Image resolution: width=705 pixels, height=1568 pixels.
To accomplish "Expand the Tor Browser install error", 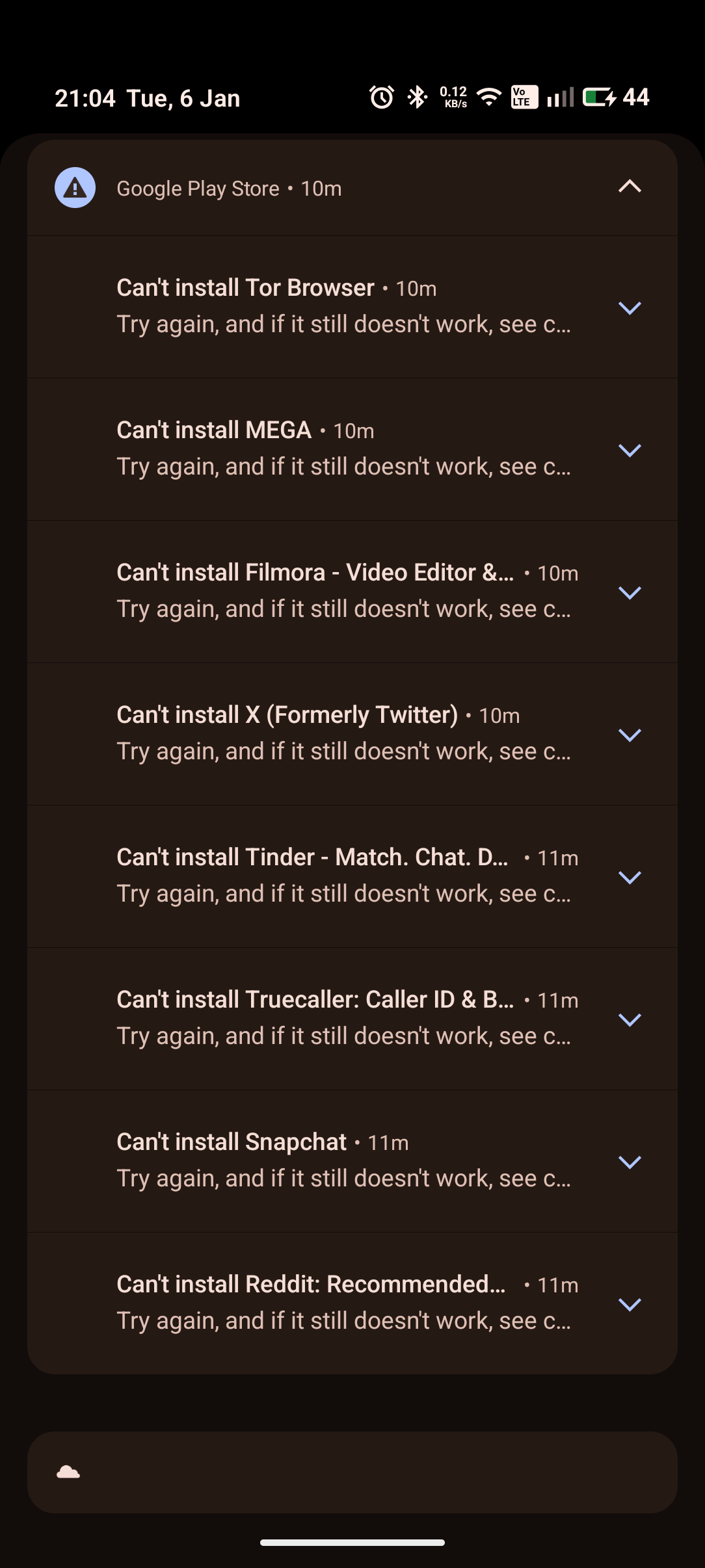I will tap(630, 307).
